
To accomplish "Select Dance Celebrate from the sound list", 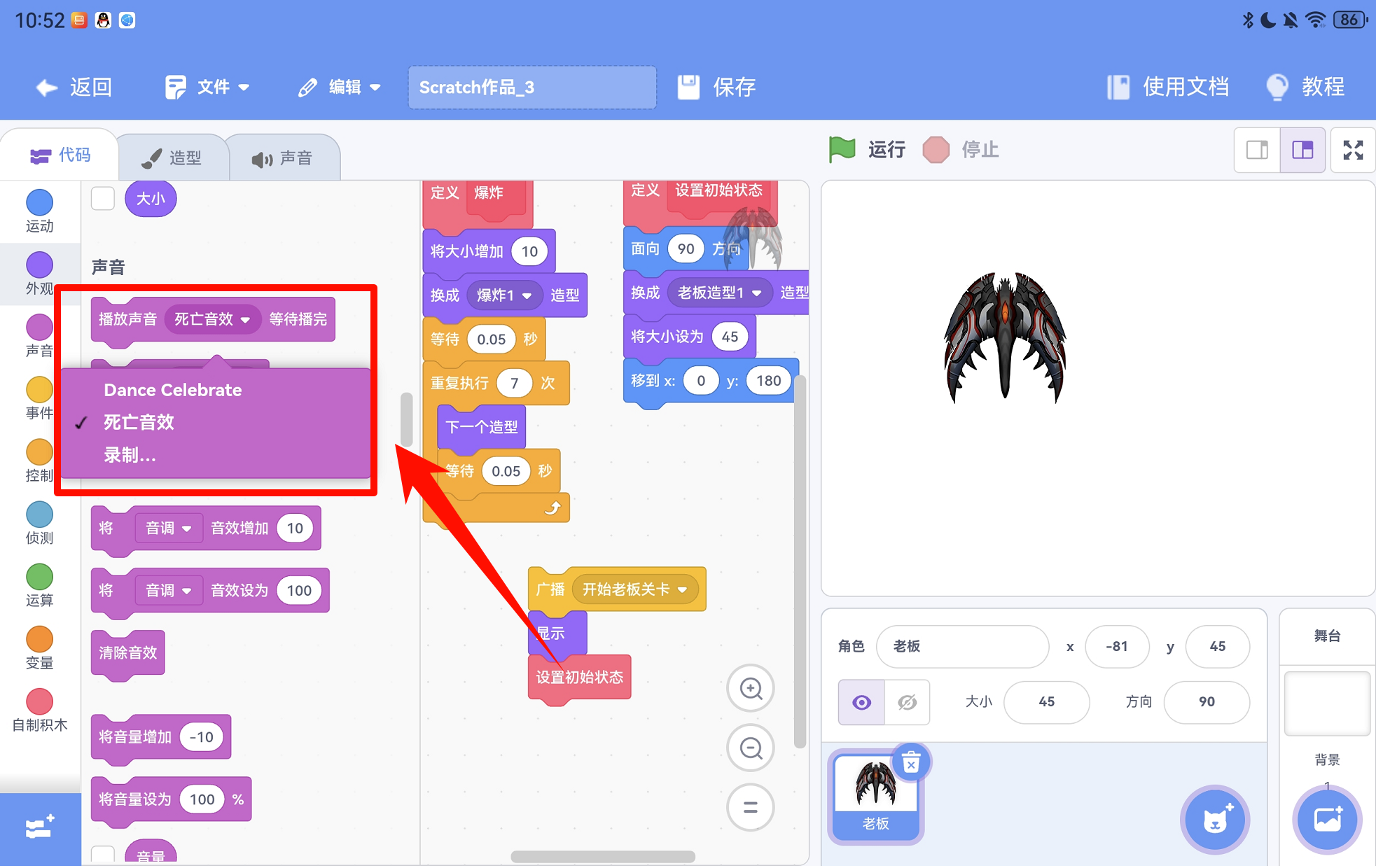I will (173, 390).
